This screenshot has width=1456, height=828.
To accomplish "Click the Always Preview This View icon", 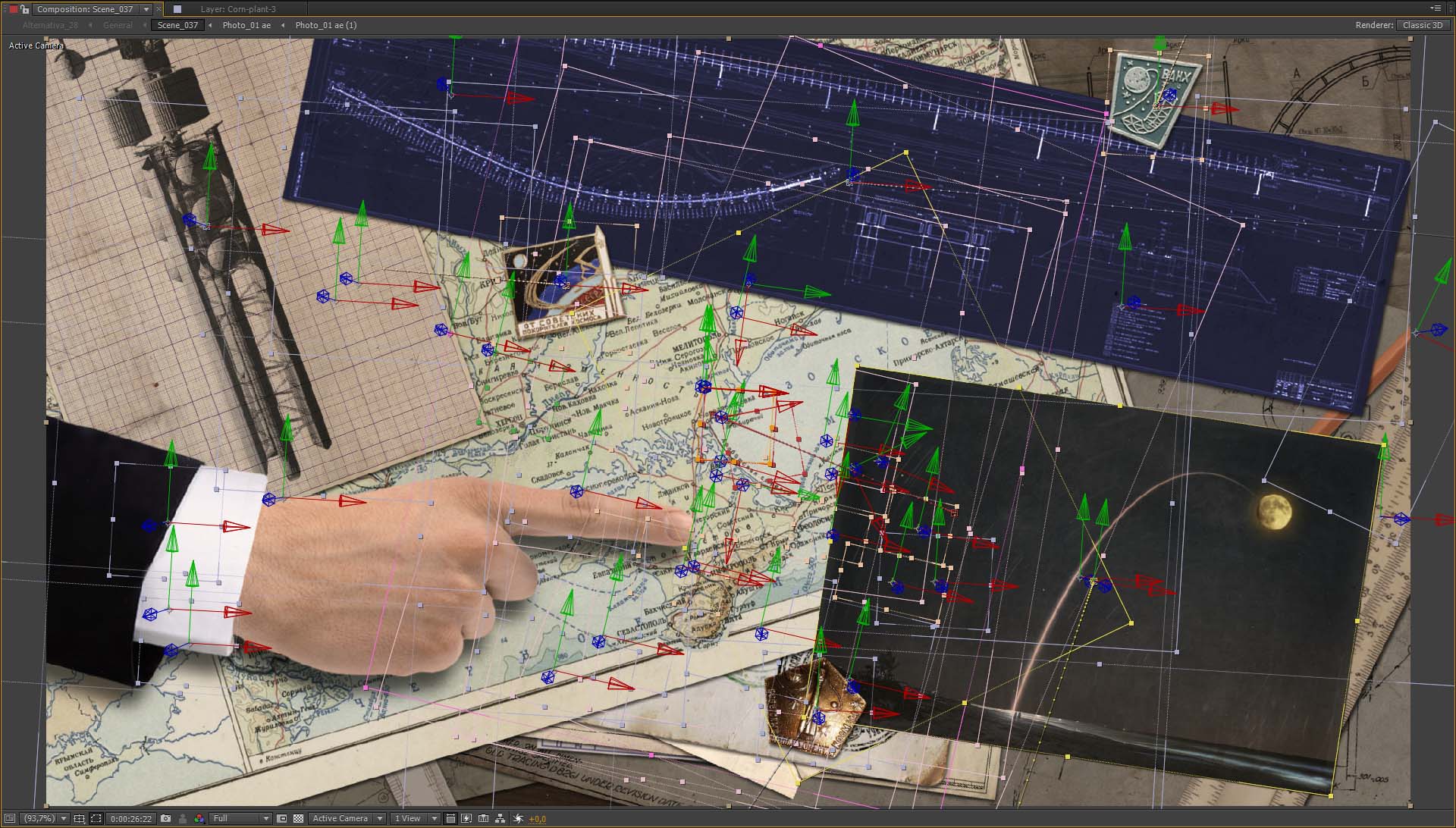I will [10, 818].
